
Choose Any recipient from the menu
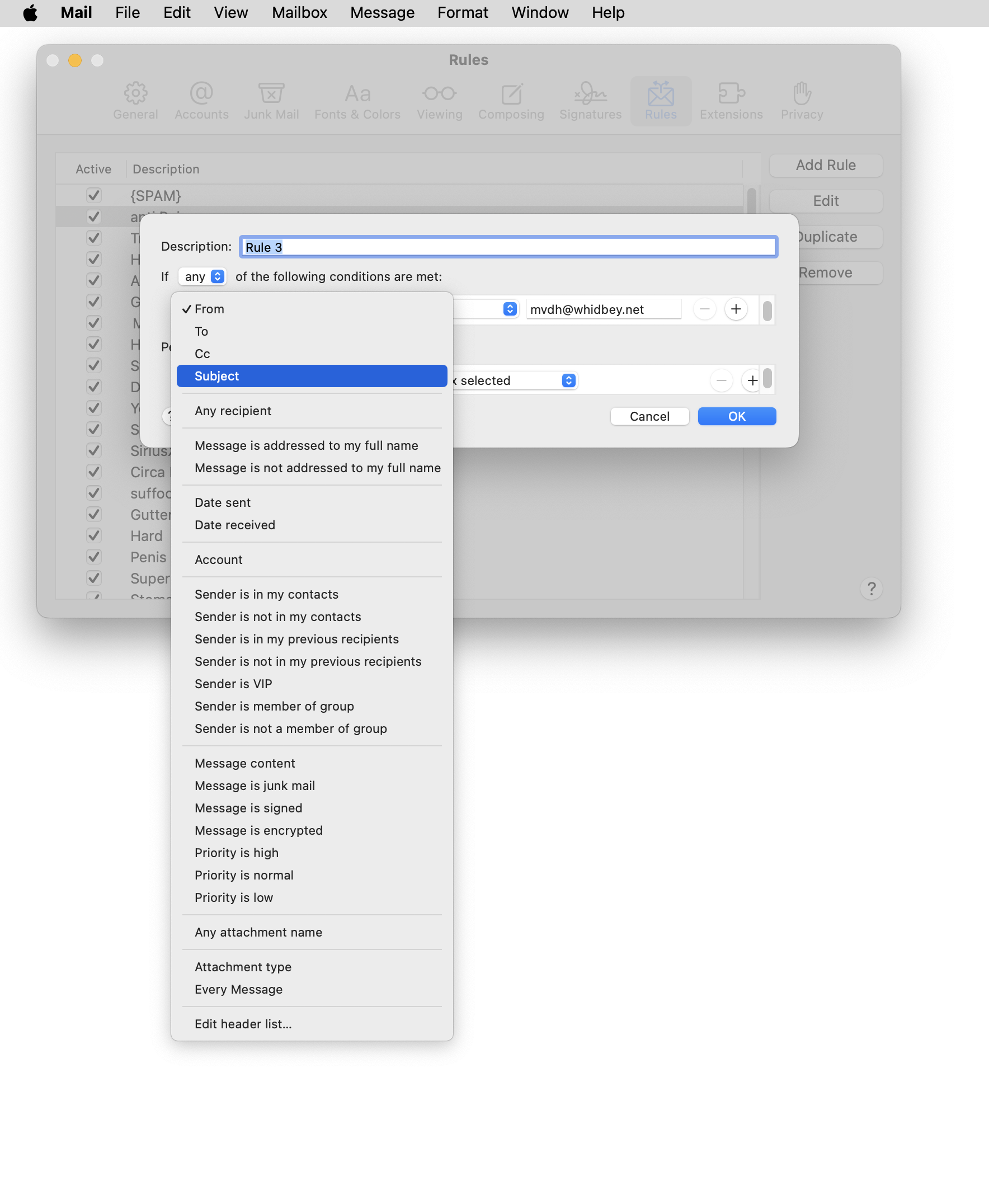click(x=312, y=411)
